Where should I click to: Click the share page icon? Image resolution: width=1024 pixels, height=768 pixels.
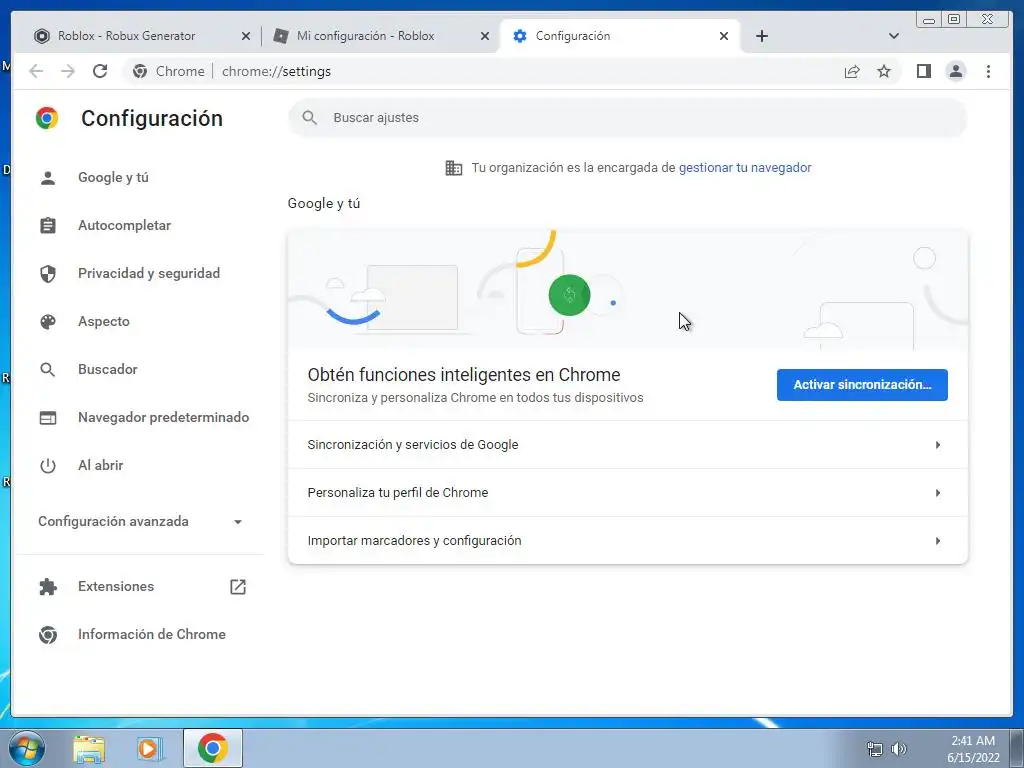click(852, 71)
